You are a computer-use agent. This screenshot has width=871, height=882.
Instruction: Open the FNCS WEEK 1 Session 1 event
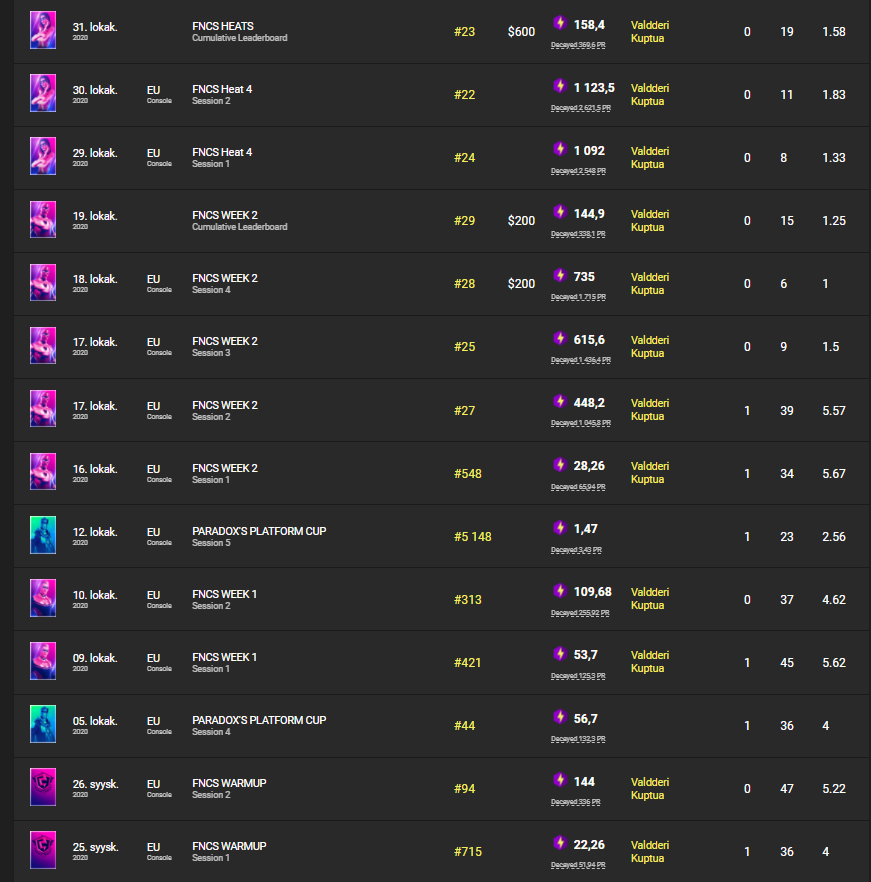[x=225, y=663]
